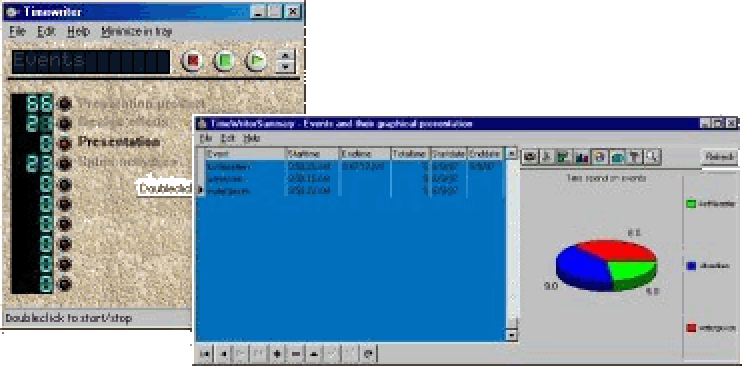Click the grid scrollbar down arrow
This screenshot has height=372, width=748.
512,336
